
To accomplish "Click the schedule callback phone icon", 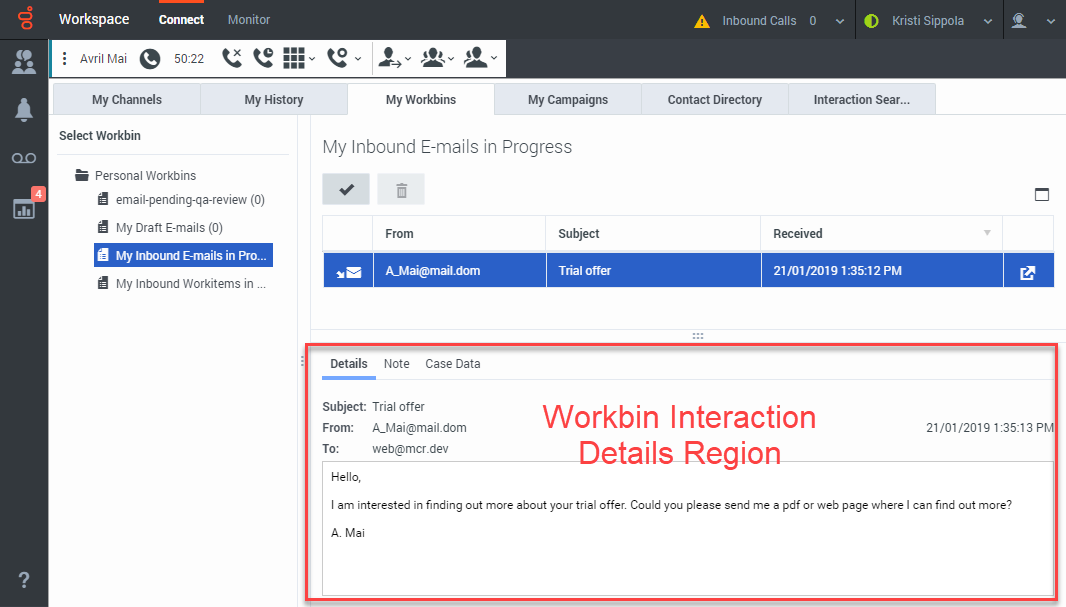I will 263,59.
